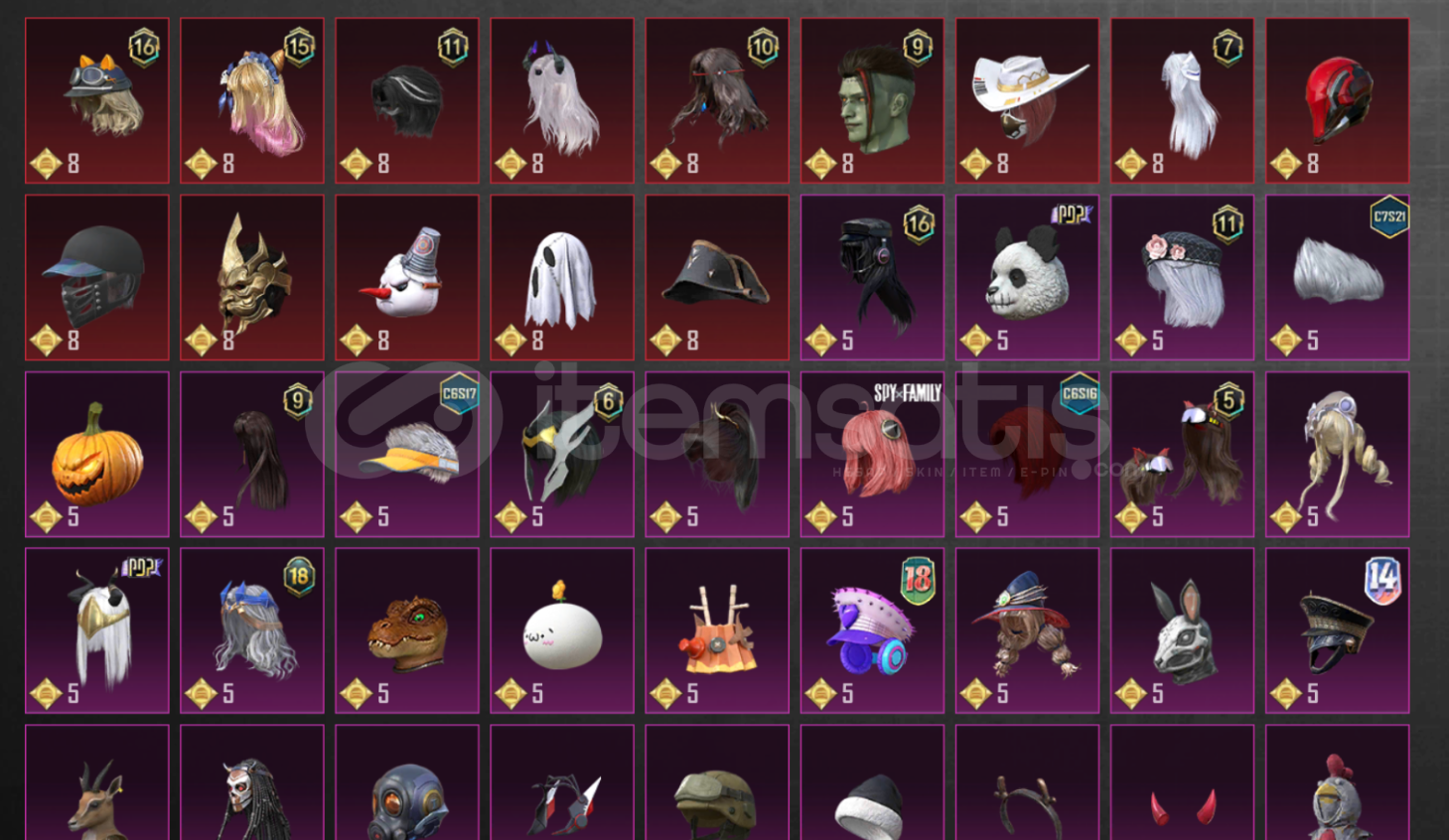The height and width of the screenshot is (840, 1449).
Task: Click the golden samurai demon mask
Action: point(252,278)
